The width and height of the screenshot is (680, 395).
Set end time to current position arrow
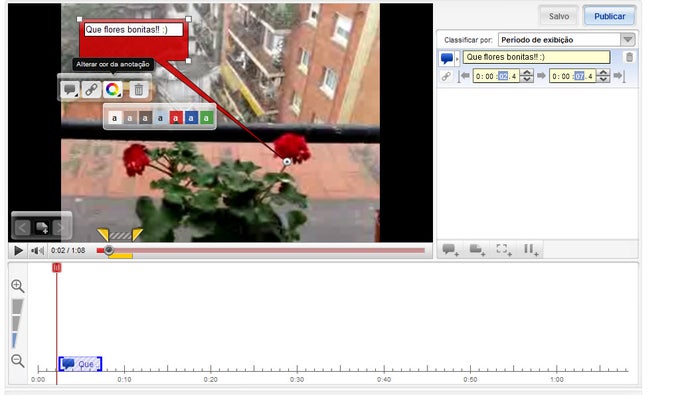click(619, 76)
